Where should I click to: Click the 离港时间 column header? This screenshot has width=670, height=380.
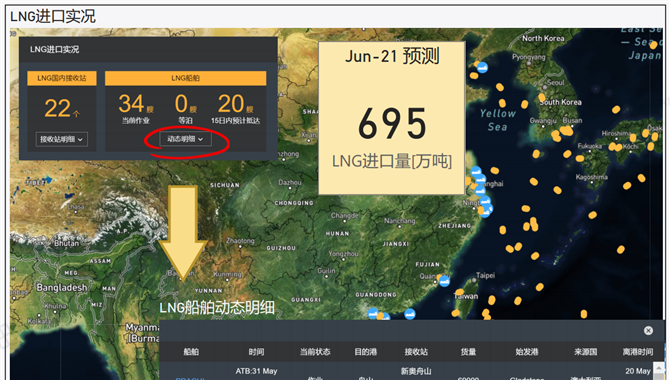click(638, 352)
